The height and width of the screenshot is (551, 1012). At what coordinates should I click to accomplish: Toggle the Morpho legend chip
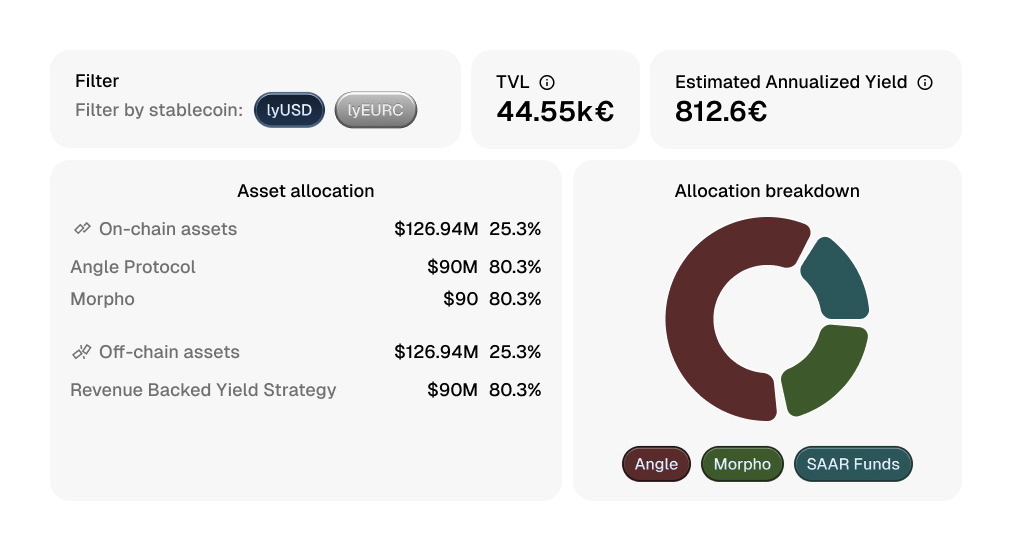pyautogui.click(x=742, y=464)
